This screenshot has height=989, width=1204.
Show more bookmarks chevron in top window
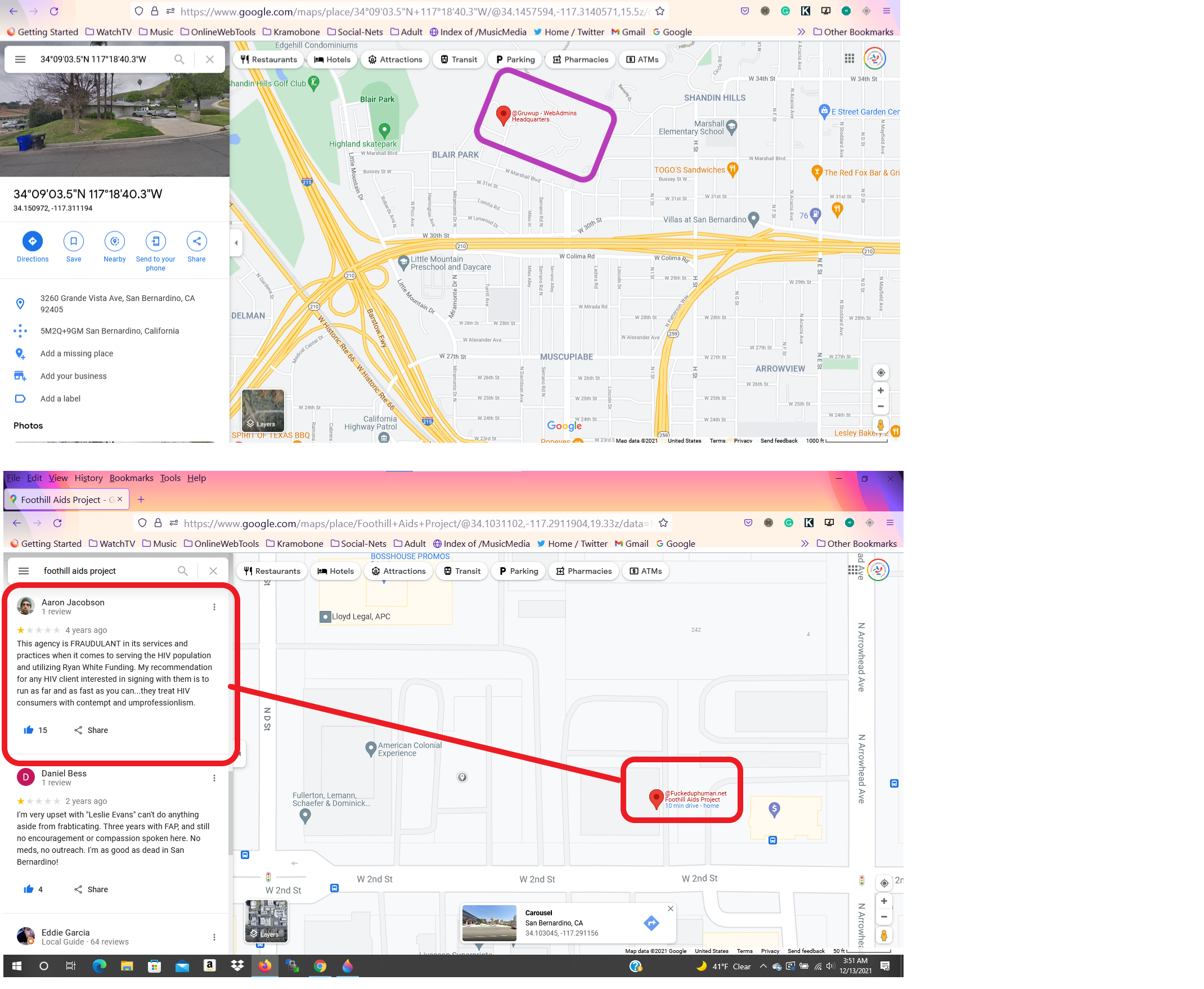pyautogui.click(x=801, y=32)
